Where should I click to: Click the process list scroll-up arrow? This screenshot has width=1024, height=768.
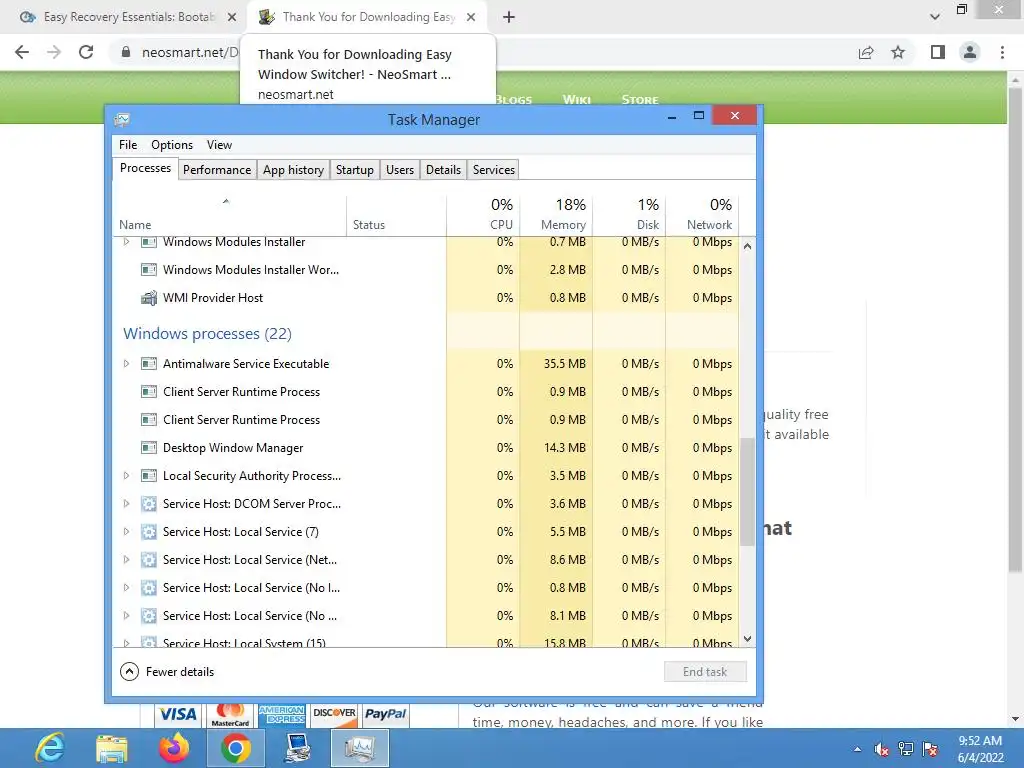[748, 246]
